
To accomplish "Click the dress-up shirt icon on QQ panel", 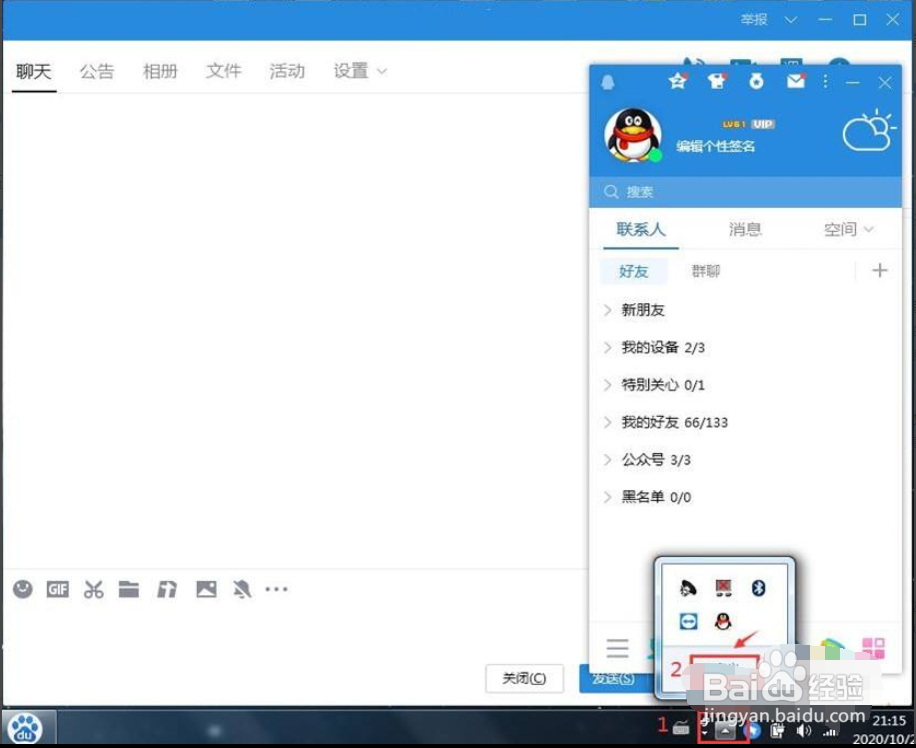I will click(717, 82).
